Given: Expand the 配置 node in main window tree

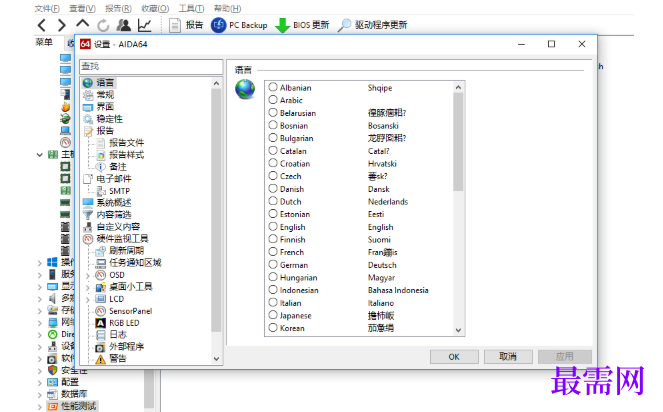Looking at the screenshot, I should (40, 382).
